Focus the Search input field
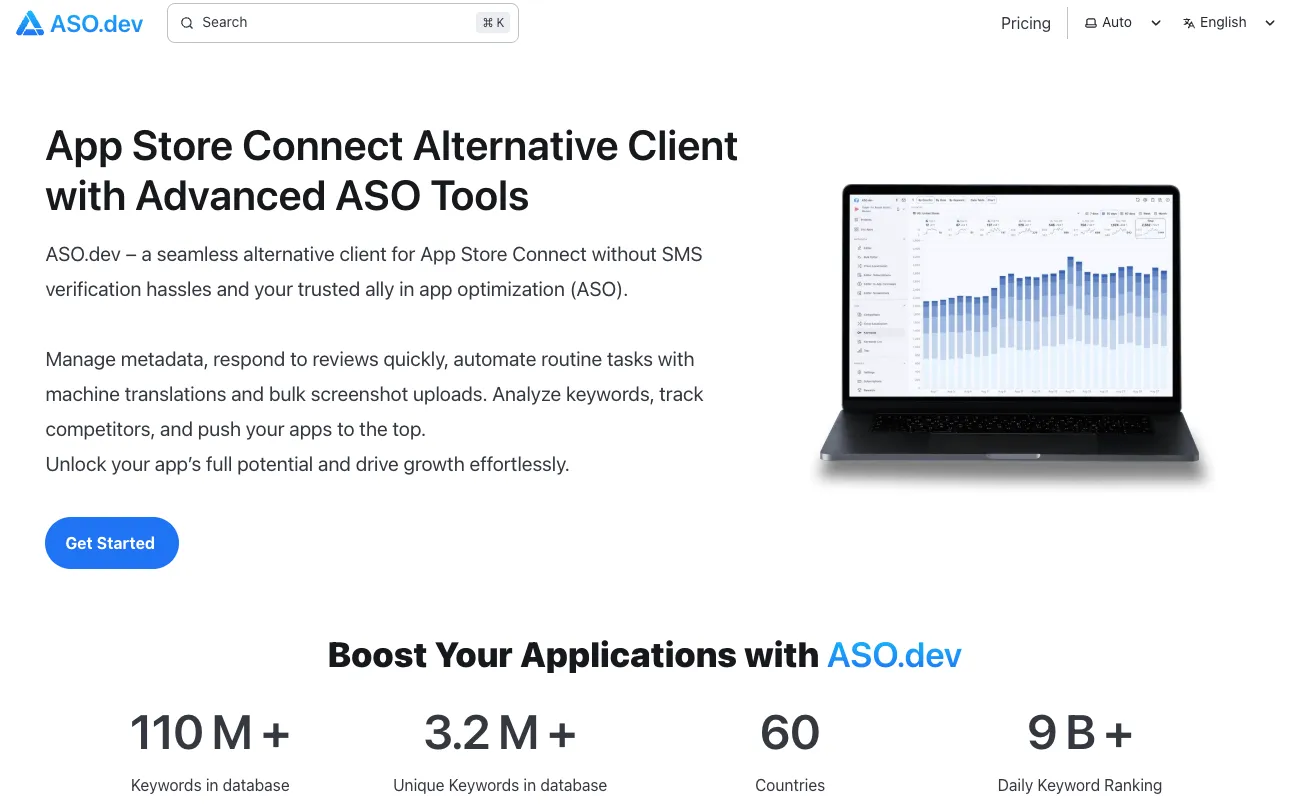Image resolution: width=1289 pixels, height=810 pixels. (x=343, y=23)
